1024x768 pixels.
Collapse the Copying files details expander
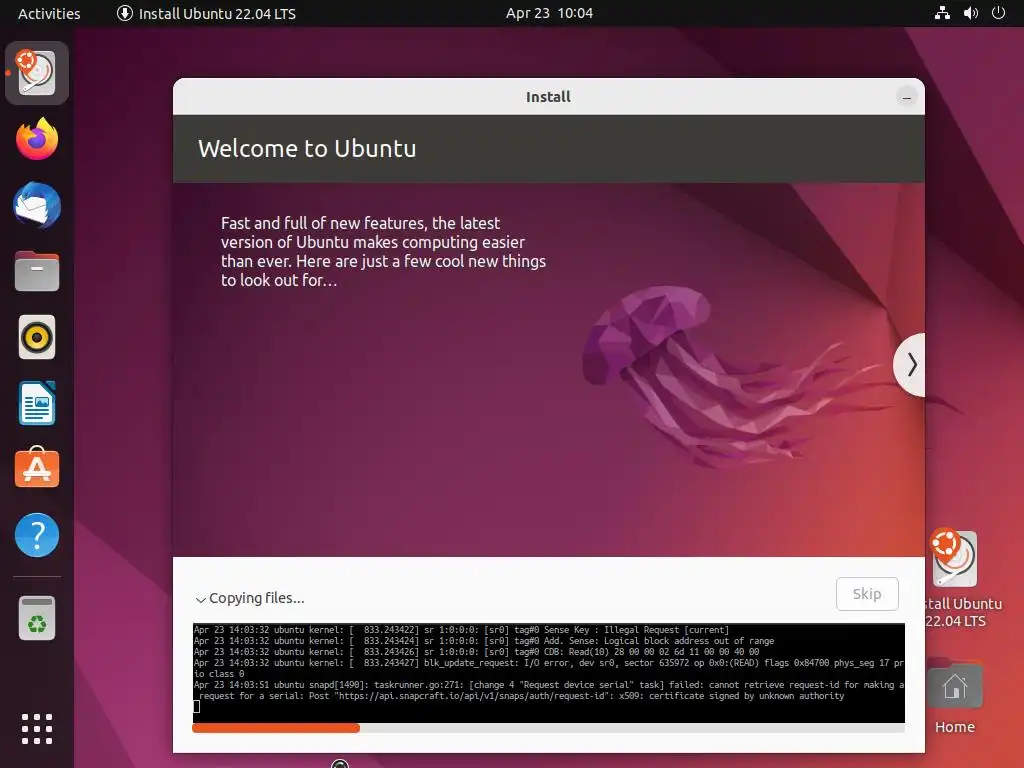coord(250,598)
